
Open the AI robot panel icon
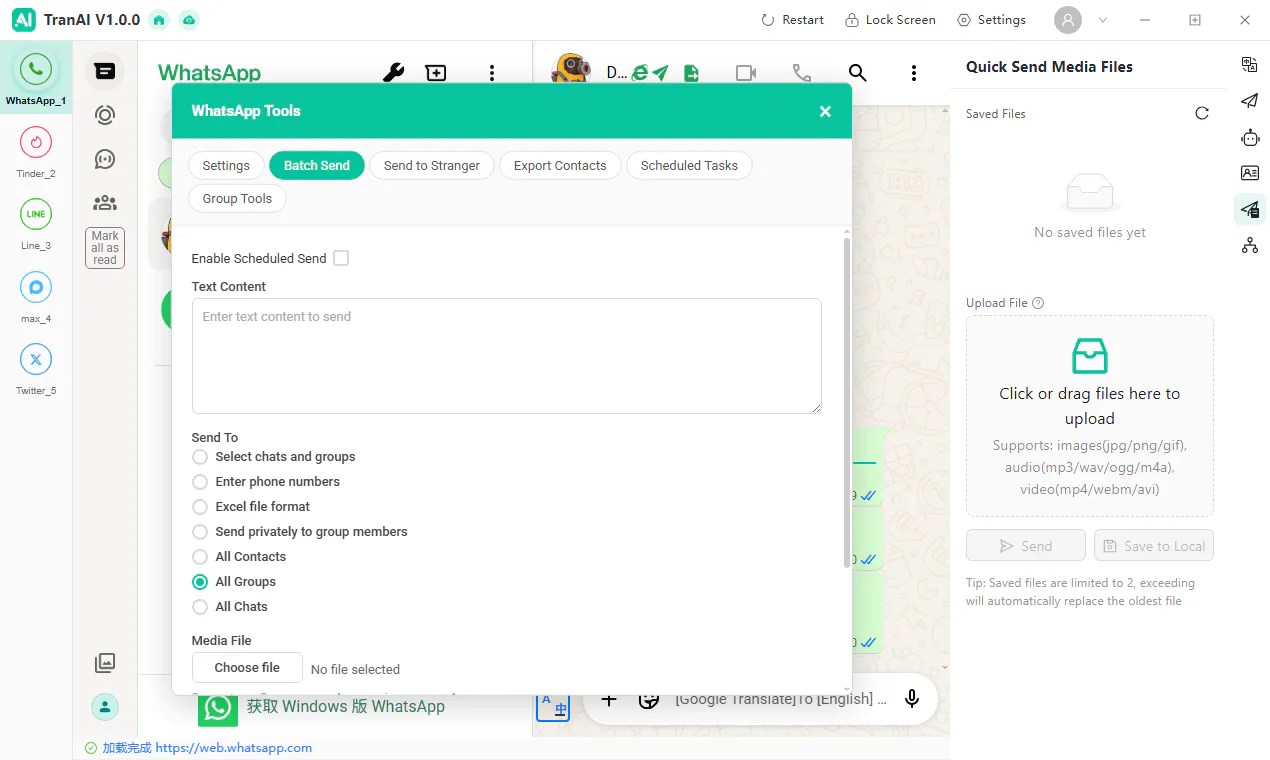tap(1249, 137)
